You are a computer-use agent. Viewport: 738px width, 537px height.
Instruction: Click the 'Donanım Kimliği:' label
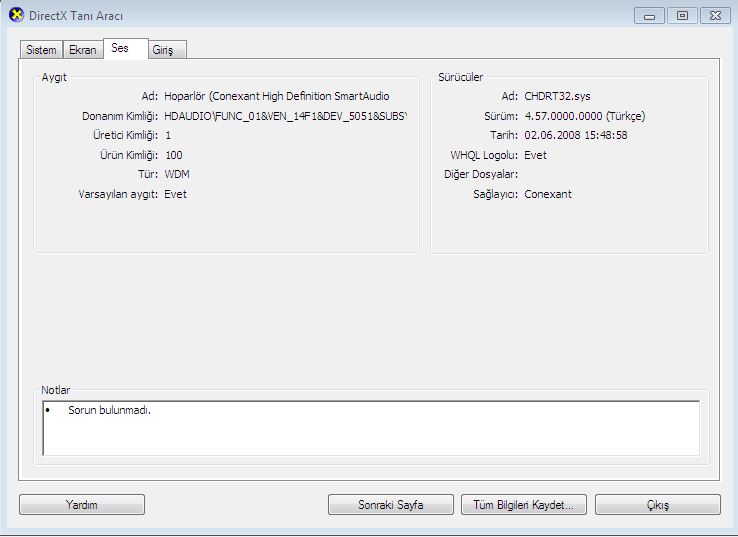point(120,116)
